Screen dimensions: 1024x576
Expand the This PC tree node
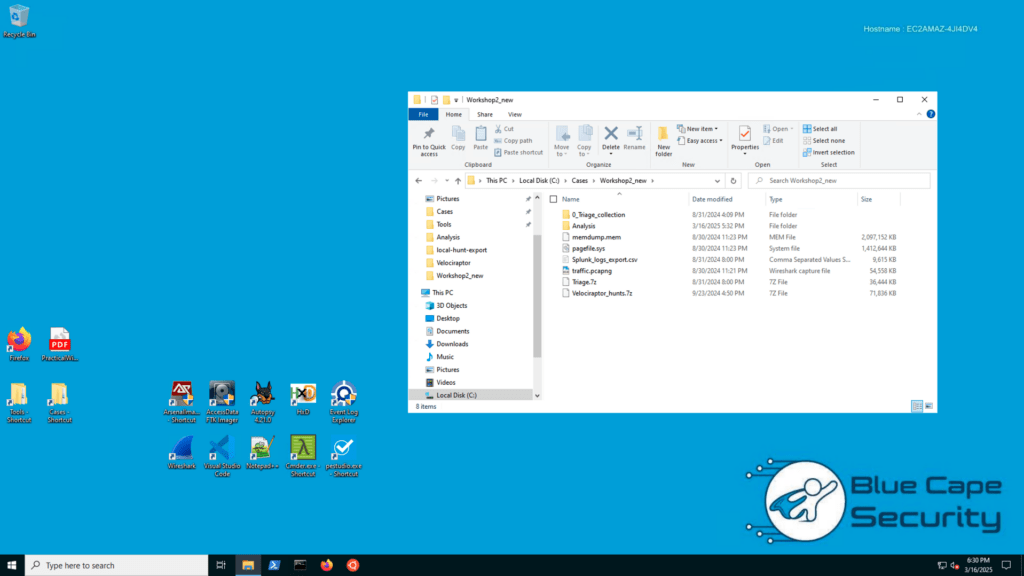pyautogui.click(x=419, y=293)
